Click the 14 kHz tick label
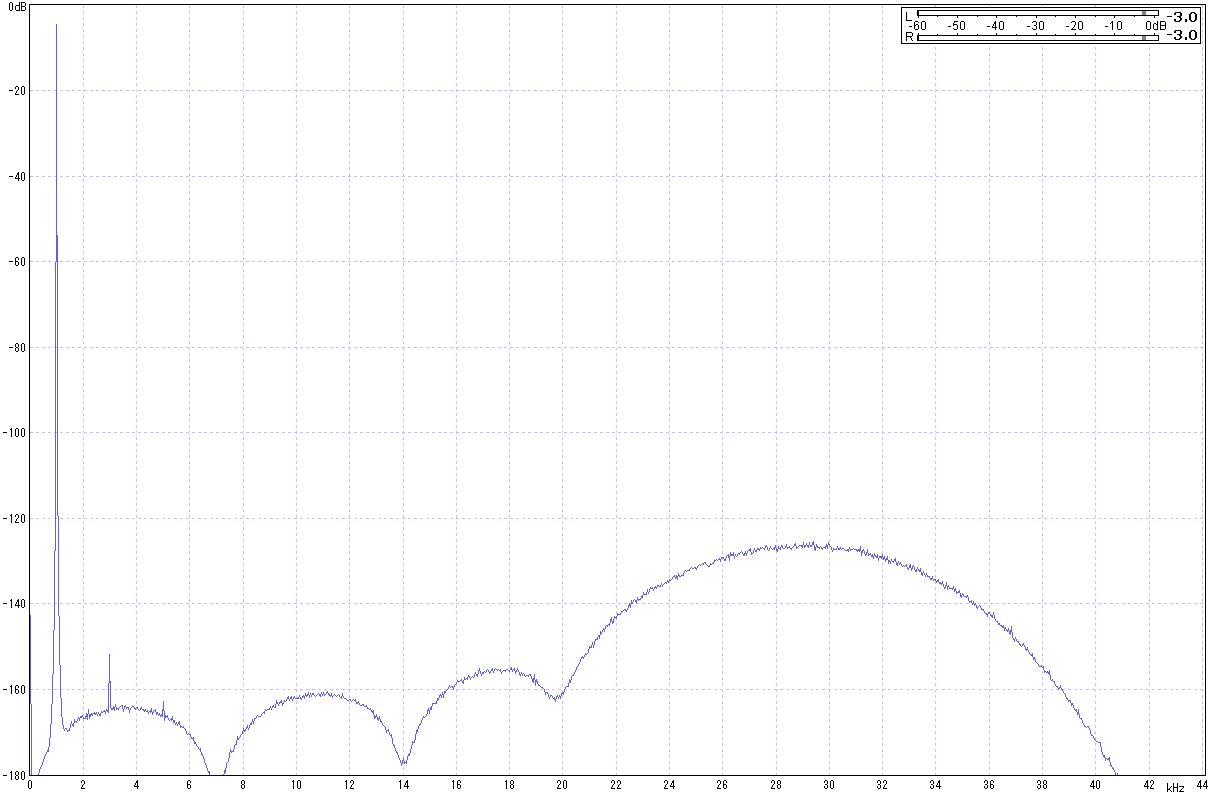Image resolution: width=1216 pixels, height=795 pixels. [403, 786]
